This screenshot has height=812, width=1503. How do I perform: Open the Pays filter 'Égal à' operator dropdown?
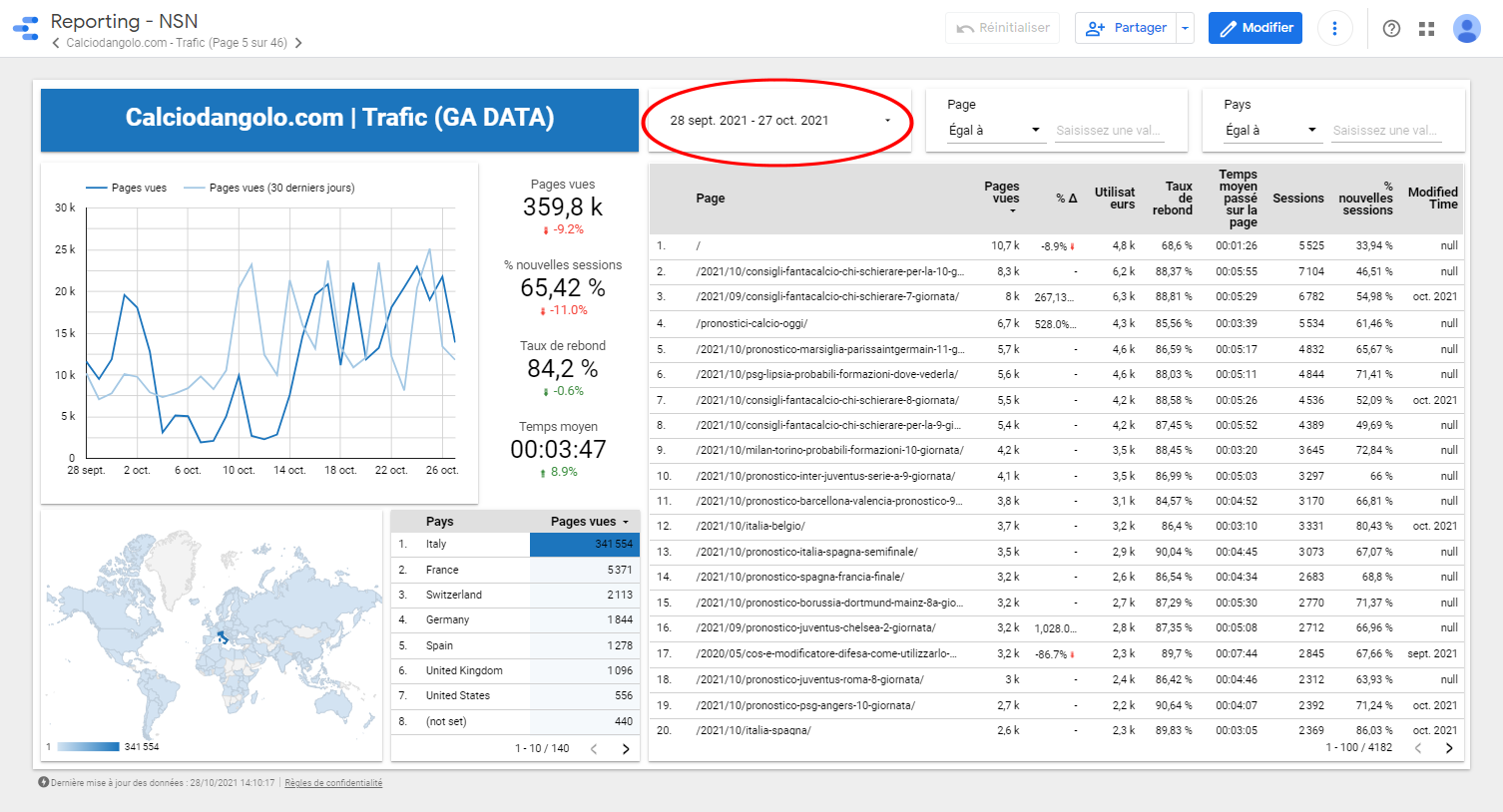pyautogui.click(x=1270, y=130)
